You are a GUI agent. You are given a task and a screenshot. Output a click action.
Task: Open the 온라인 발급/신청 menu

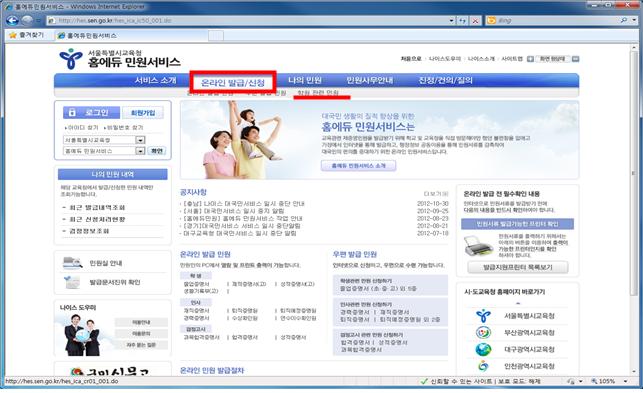[x=233, y=82]
